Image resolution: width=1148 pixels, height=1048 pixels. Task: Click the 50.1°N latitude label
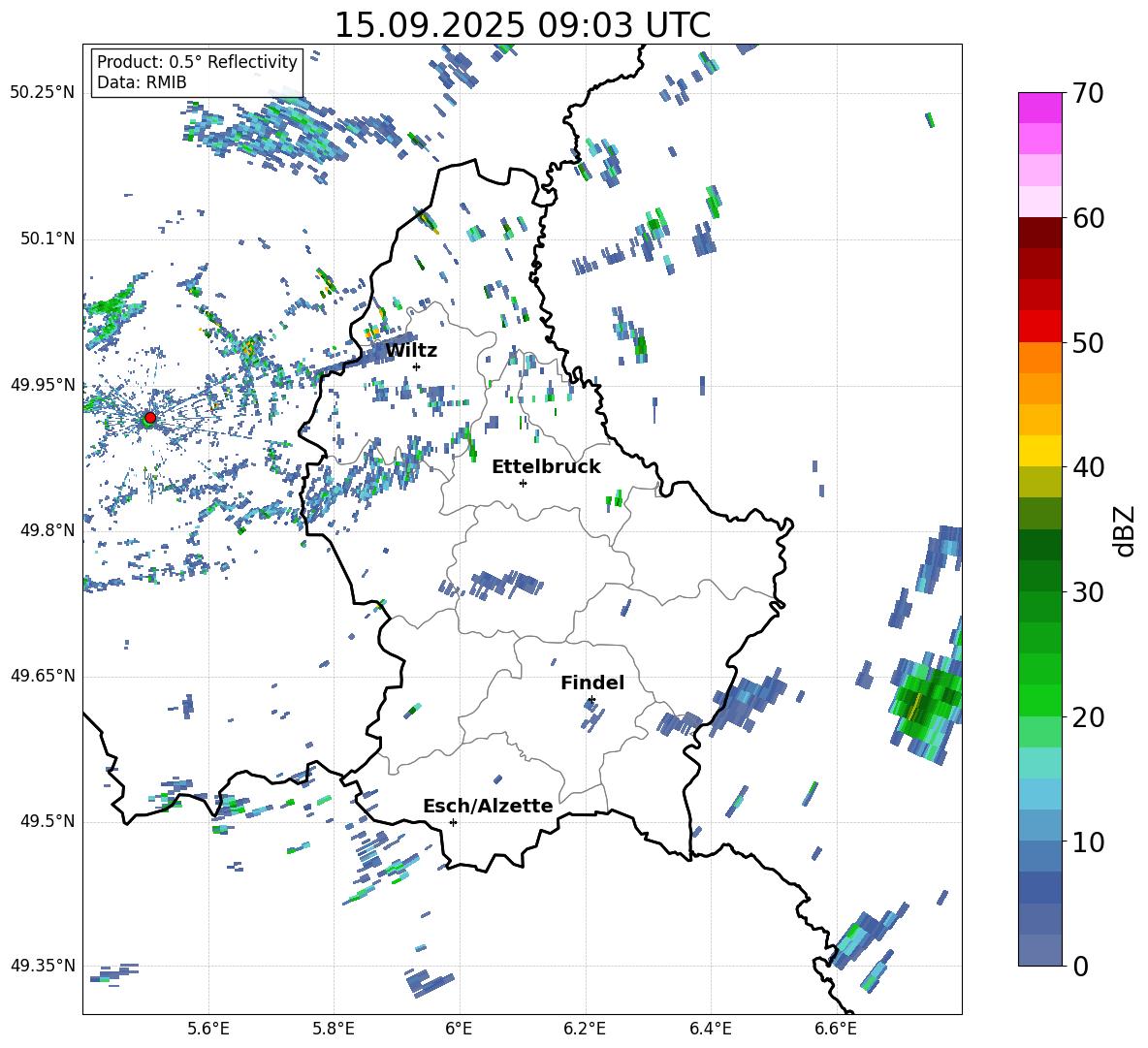(47, 238)
